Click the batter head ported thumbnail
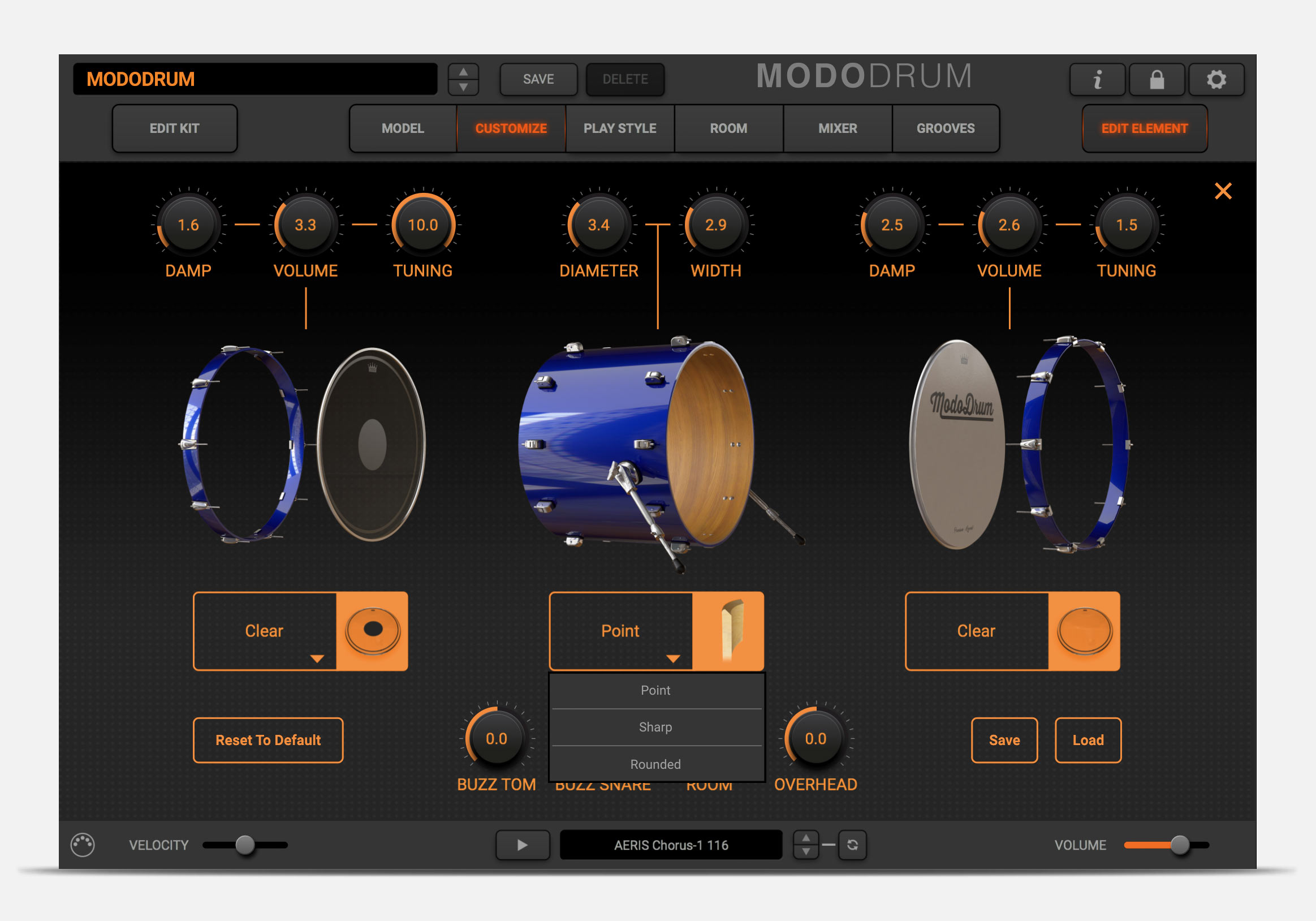Image resolution: width=1316 pixels, height=921 pixels. click(372, 631)
